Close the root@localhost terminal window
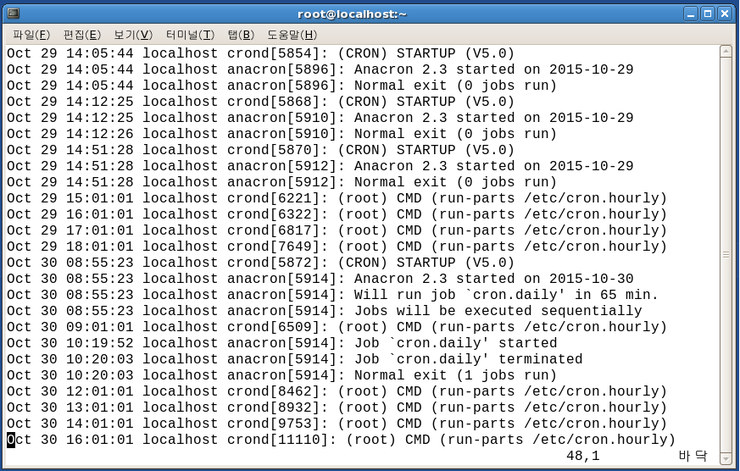This screenshot has width=740, height=471. click(x=724, y=14)
